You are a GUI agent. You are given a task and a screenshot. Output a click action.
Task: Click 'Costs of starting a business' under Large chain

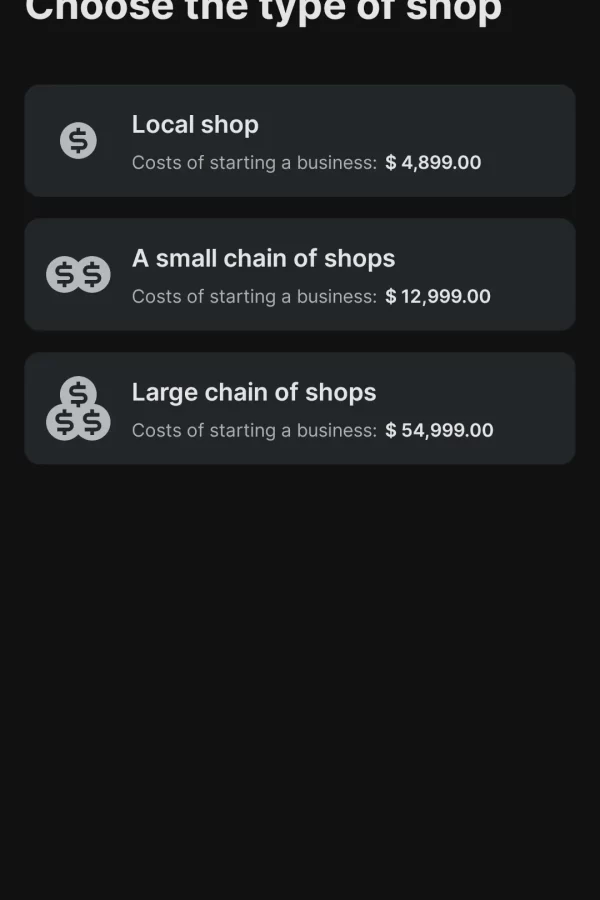(254, 430)
